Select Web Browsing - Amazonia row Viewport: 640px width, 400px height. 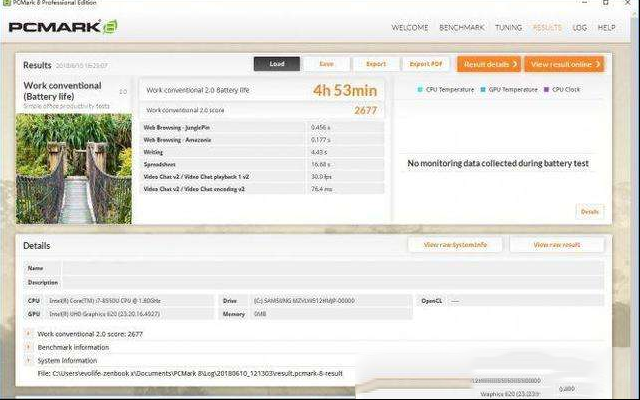262,140
